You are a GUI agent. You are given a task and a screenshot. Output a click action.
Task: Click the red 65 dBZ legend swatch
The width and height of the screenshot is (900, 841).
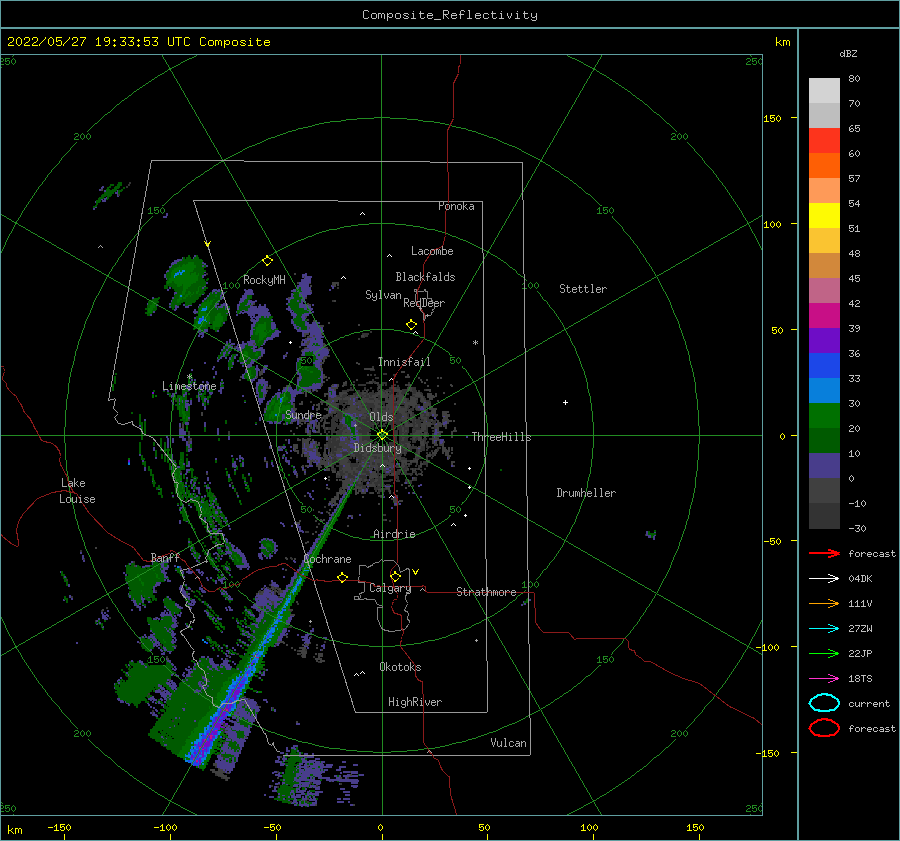click(824, 140)
